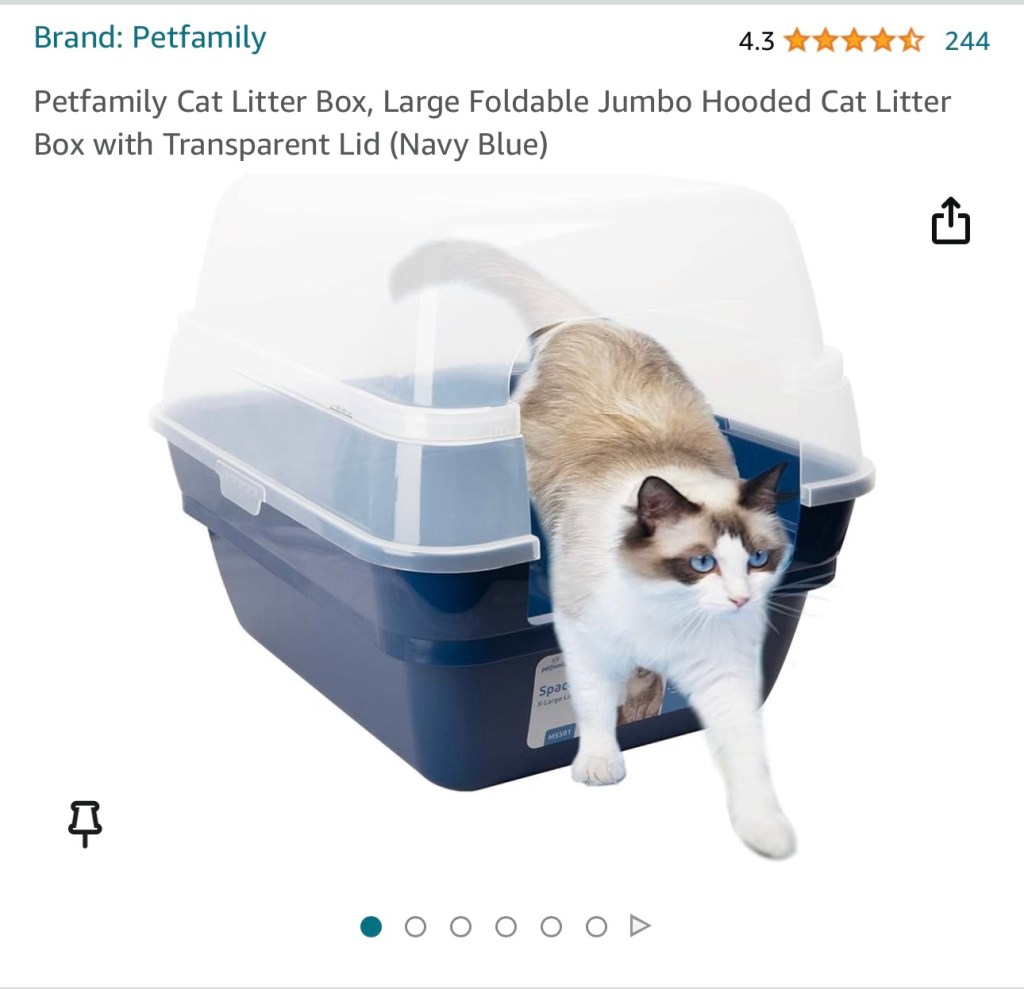Select the sixth image dot indicator
Viewport: 1024px width, 989px height.
(596, 926)
